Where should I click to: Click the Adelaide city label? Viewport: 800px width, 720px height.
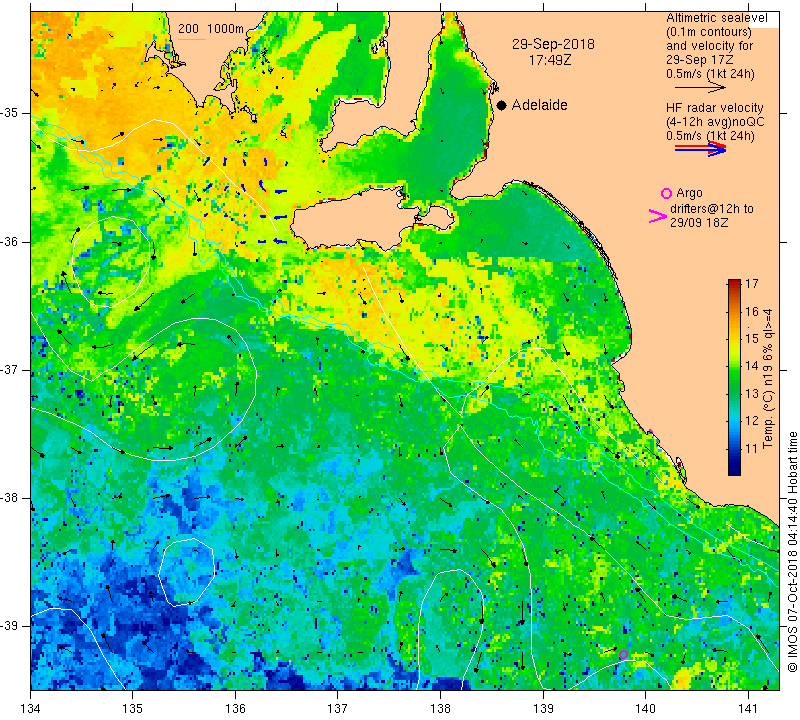tap(539, 105)
